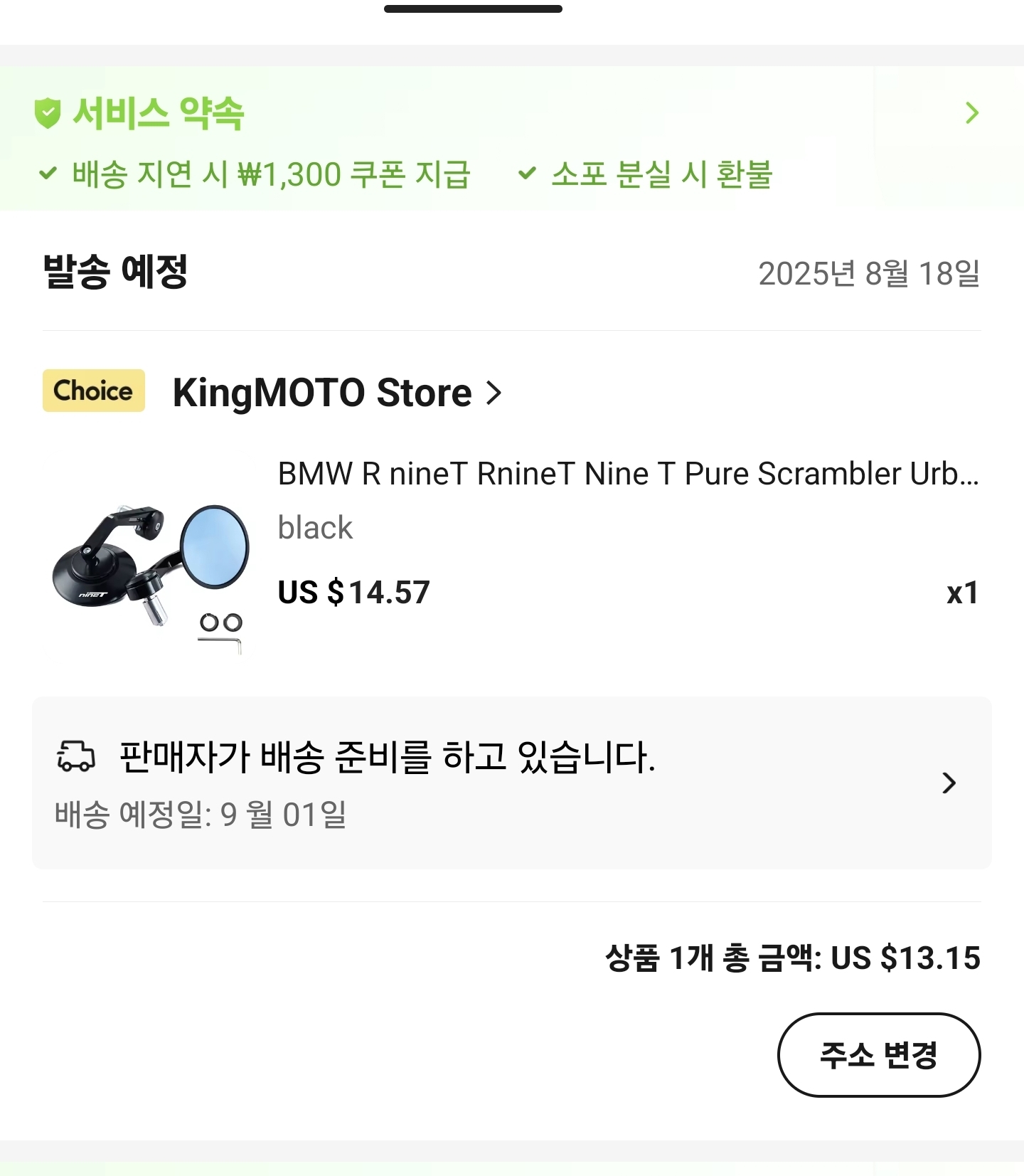The width and height of the screenshot is (1024, 1176).
Task: Tap the 주소 변경 button
Action: pos(879,1055)
